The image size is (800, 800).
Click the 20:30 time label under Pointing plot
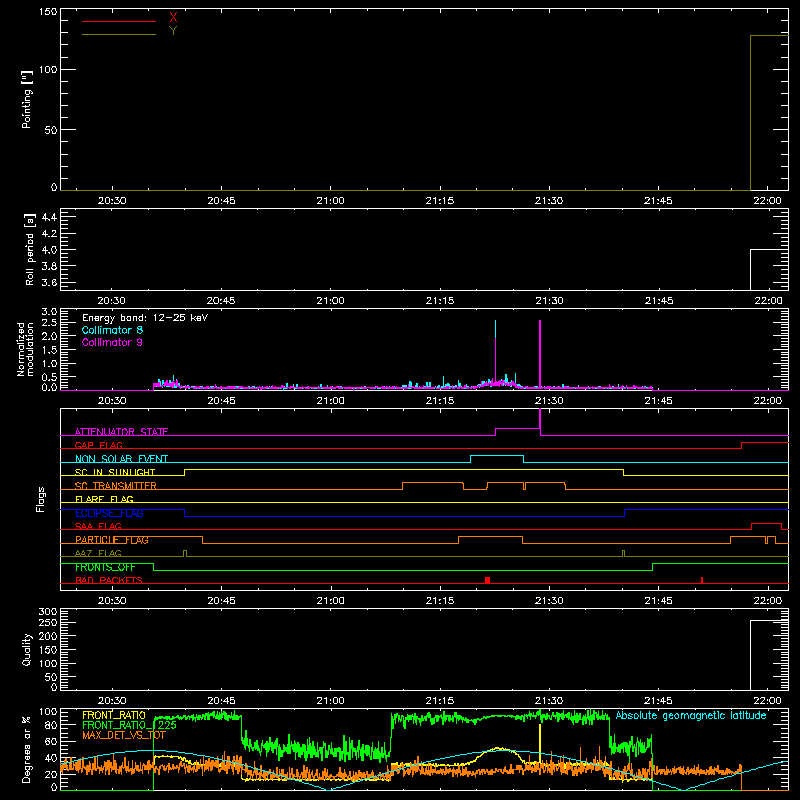tap(112, 201)
